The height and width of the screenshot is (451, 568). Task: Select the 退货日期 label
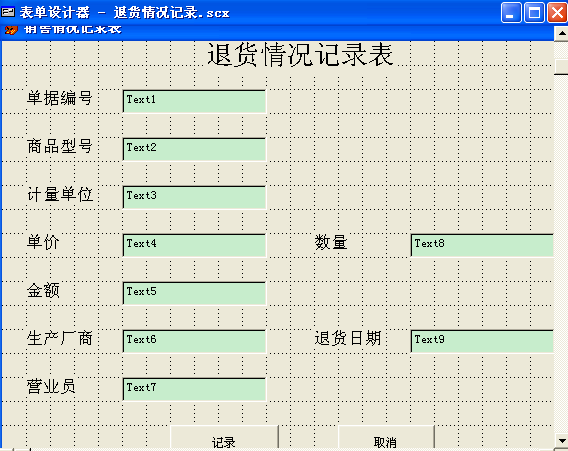(x=348, y=338)
